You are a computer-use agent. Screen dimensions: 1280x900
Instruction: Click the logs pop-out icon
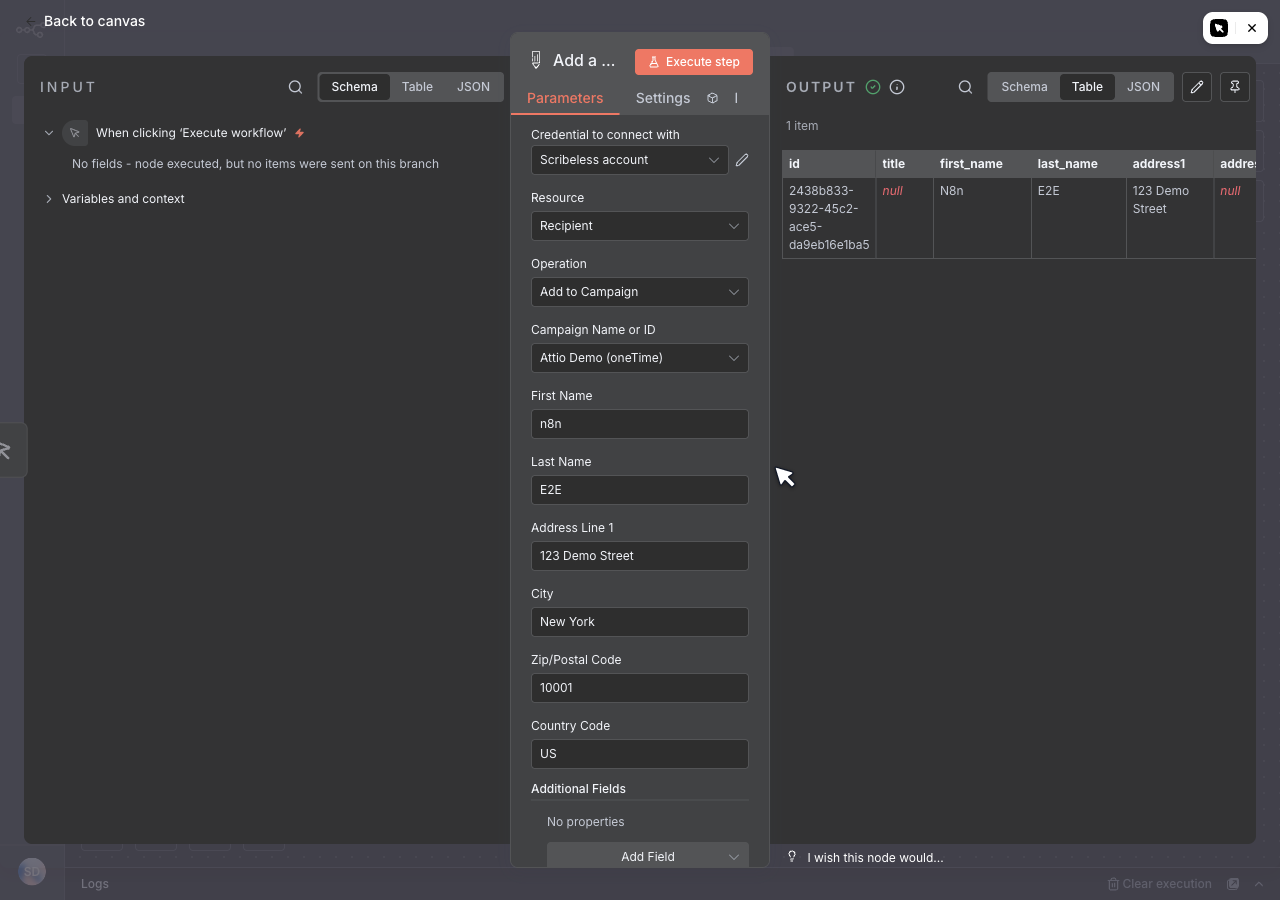click(x=1233, y=884)
